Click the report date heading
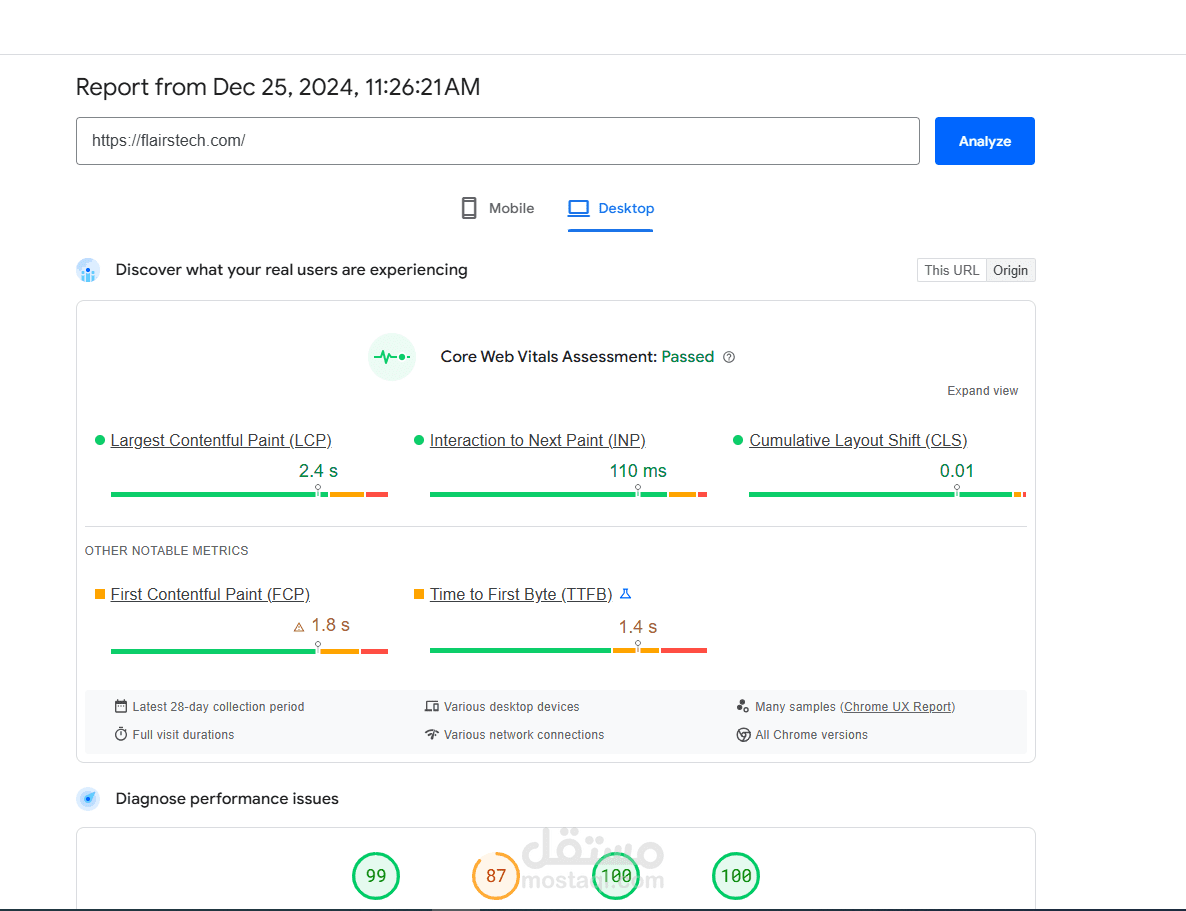Viewport: 1186px width, 911px height. 278,87
